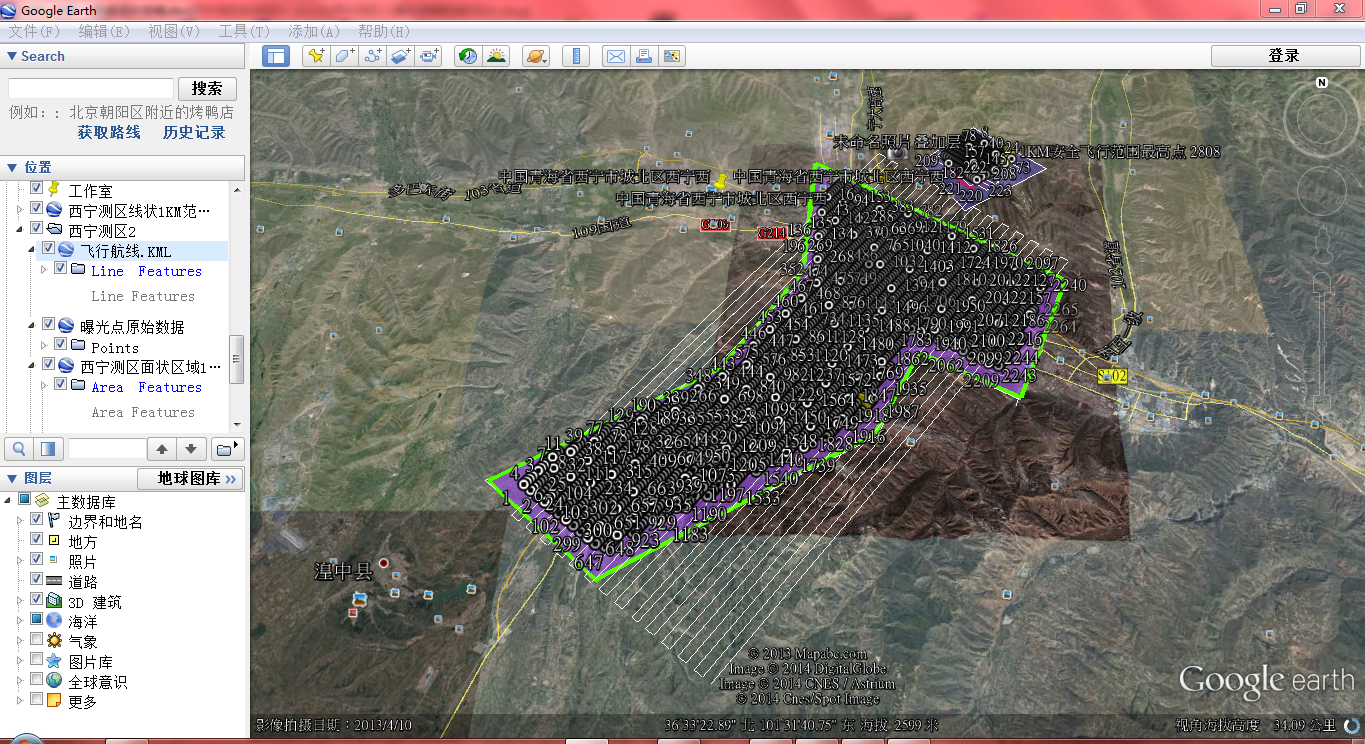Image resolution: width=1365 pixels, height=744 pixels.
Task: Click the 3D 建筑 building icon
Action: click(54, 601)
